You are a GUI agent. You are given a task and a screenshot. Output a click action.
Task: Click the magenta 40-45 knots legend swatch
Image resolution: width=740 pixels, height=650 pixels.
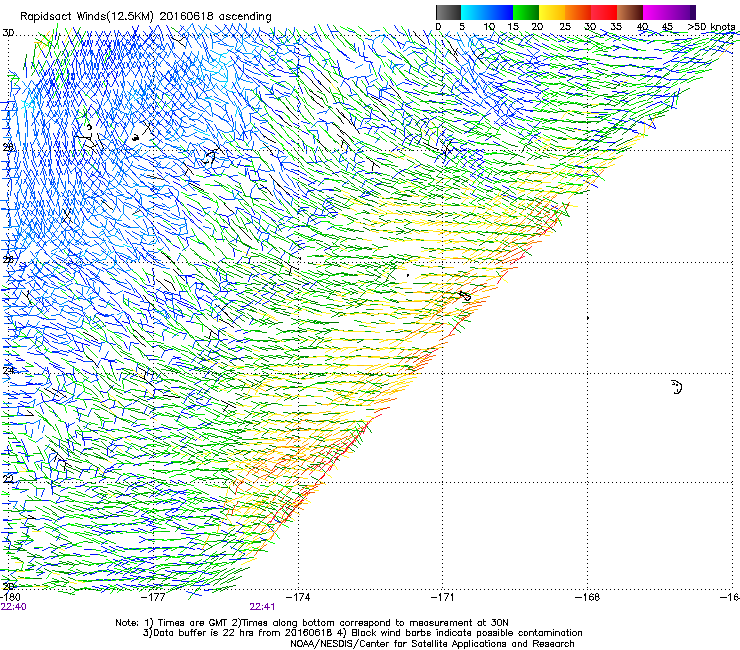pyautogui.click(x=656, y=12)
